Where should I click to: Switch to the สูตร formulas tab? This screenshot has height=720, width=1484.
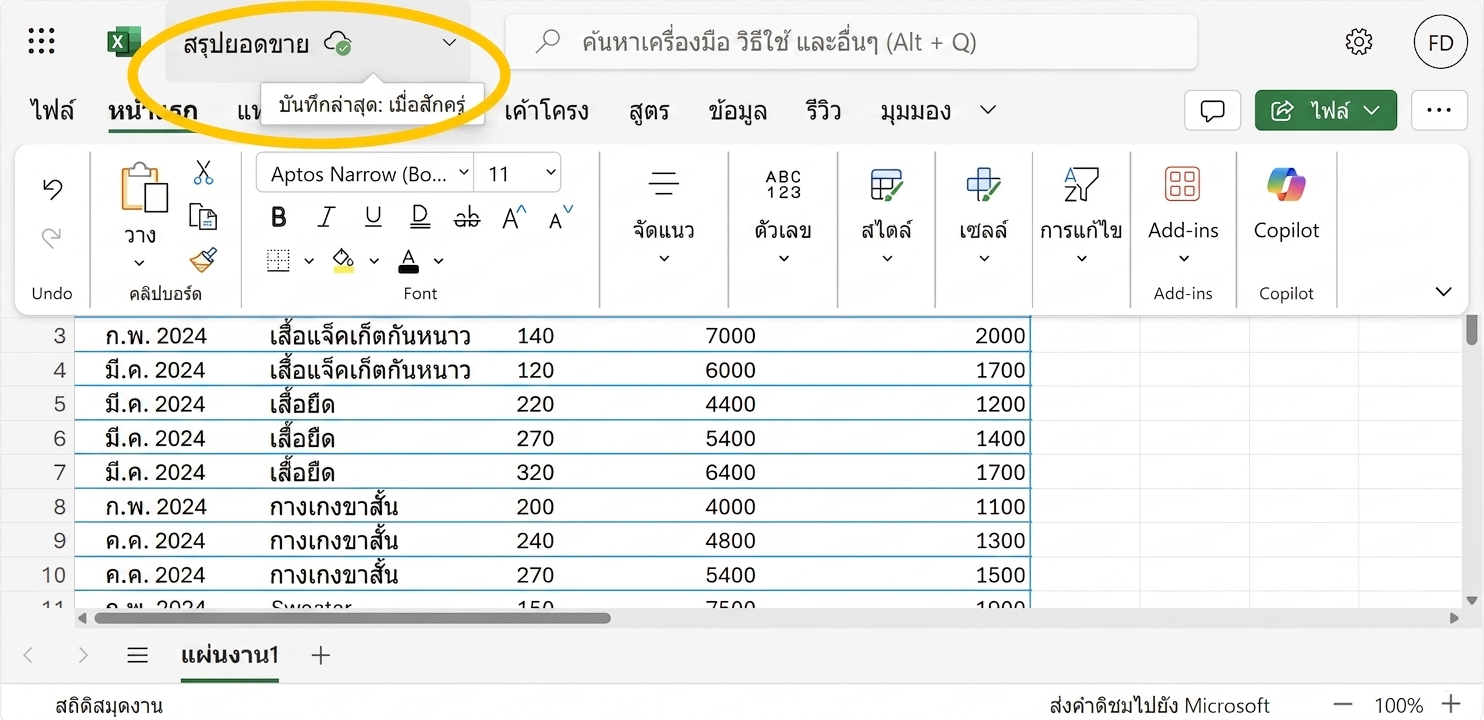[x=649, y=111]
